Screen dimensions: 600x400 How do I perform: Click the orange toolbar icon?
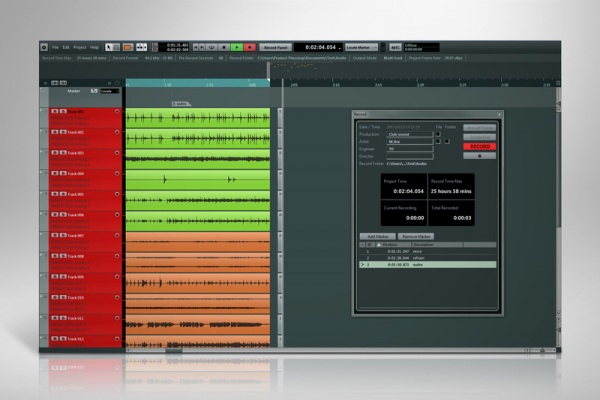pos(128,47)
